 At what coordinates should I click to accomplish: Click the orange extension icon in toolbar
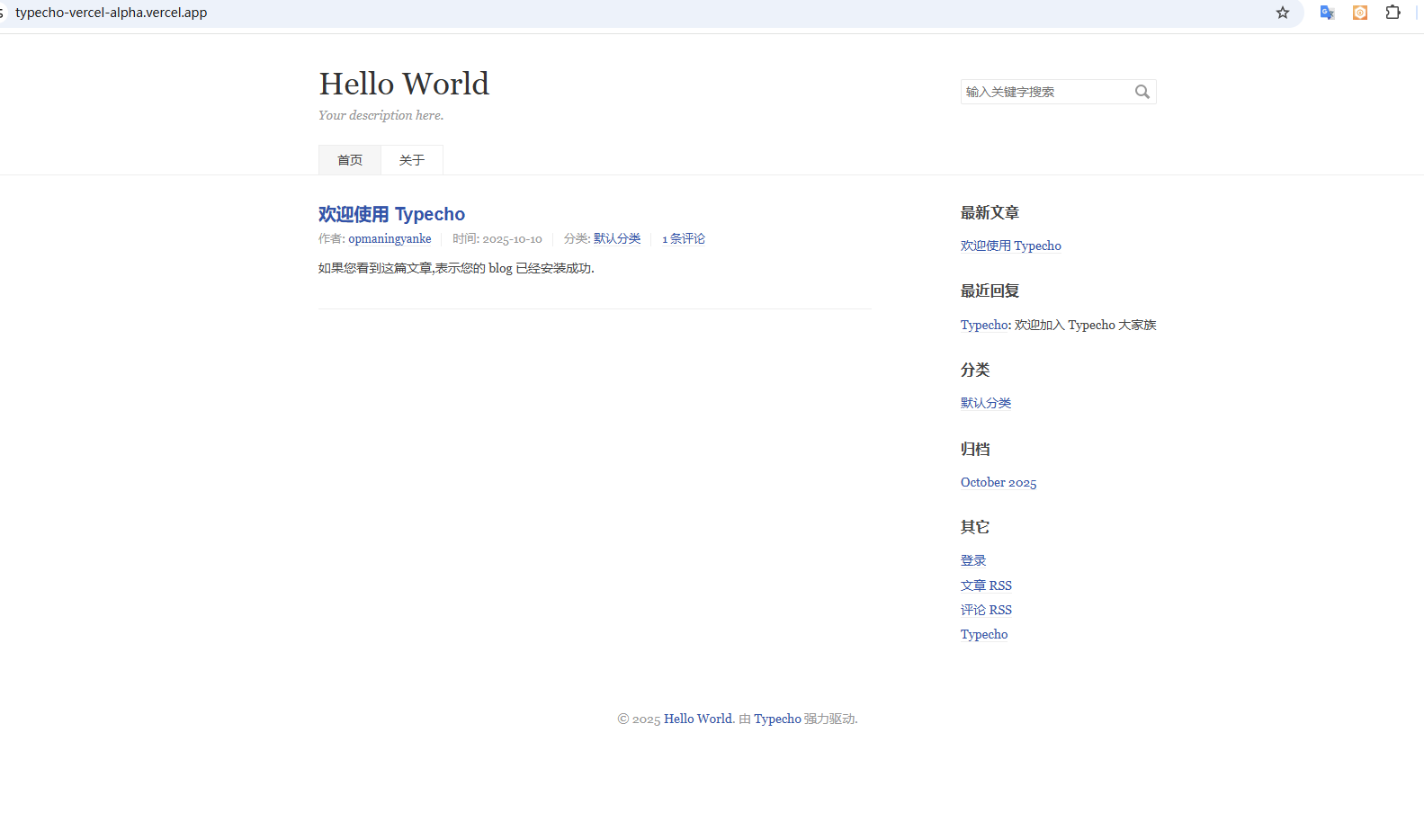[x=1359, y=13]
